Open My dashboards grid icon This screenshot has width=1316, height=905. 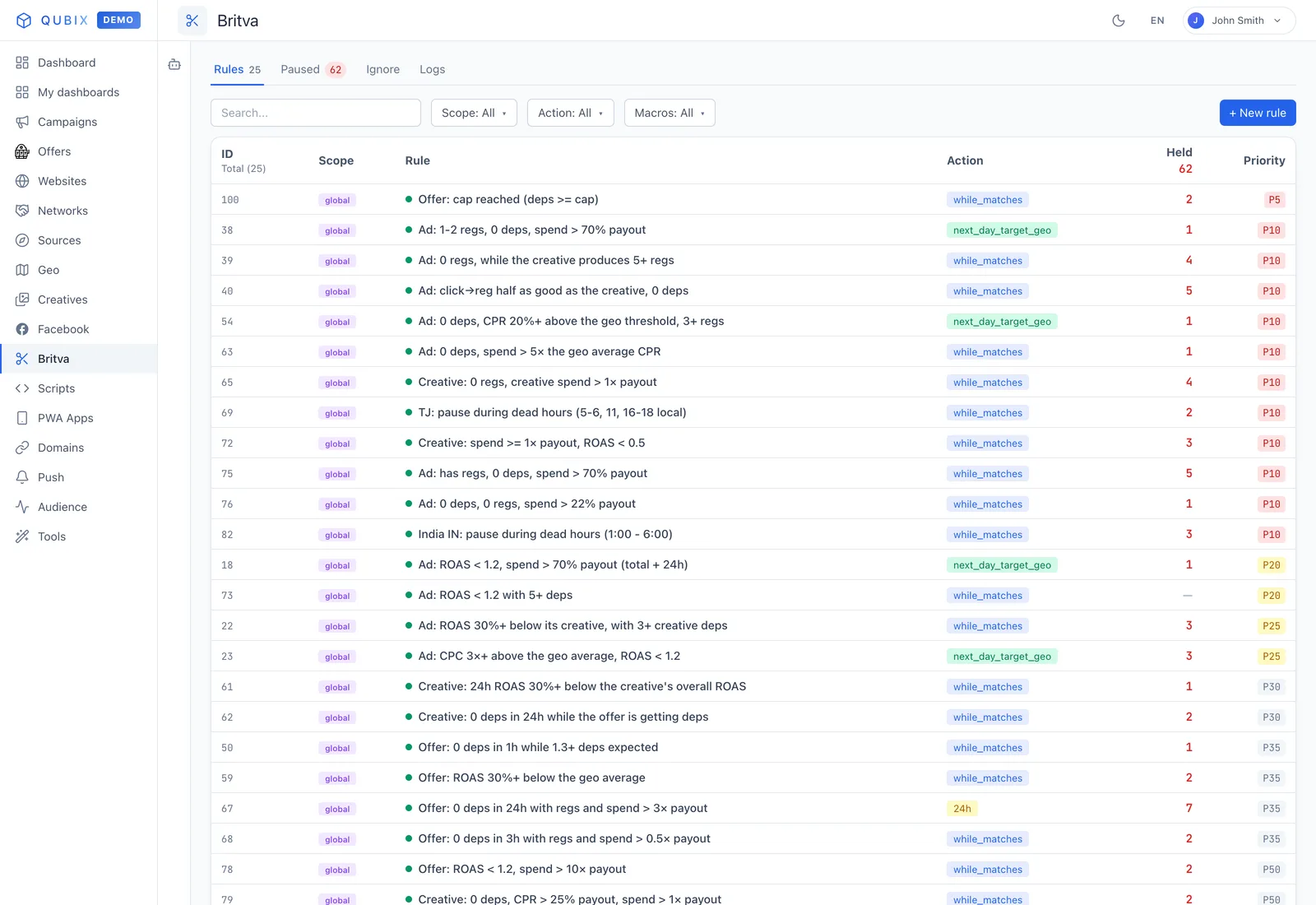click(22, 92)
